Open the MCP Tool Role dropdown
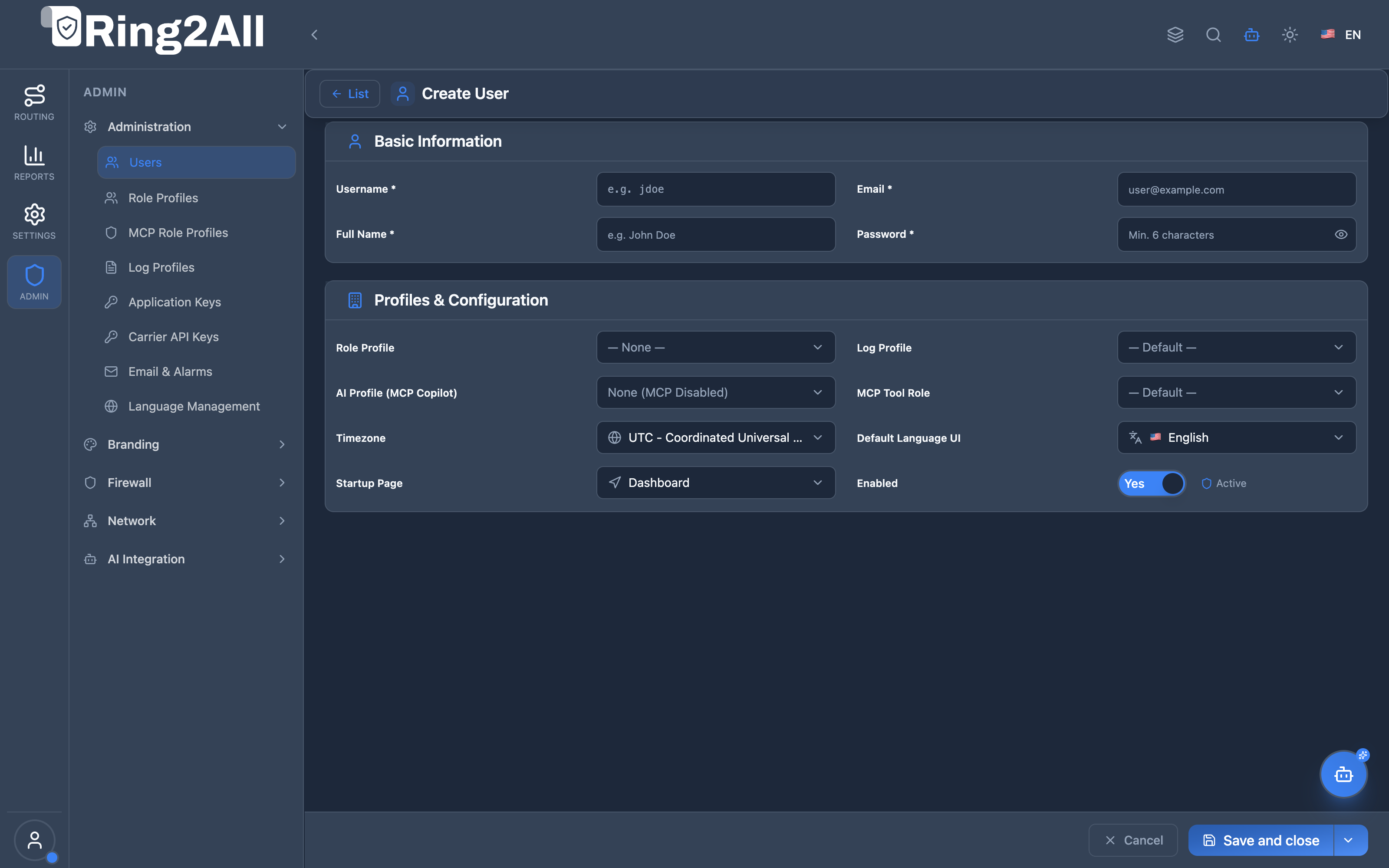The image size is (1389, 868). (1236, 393)
